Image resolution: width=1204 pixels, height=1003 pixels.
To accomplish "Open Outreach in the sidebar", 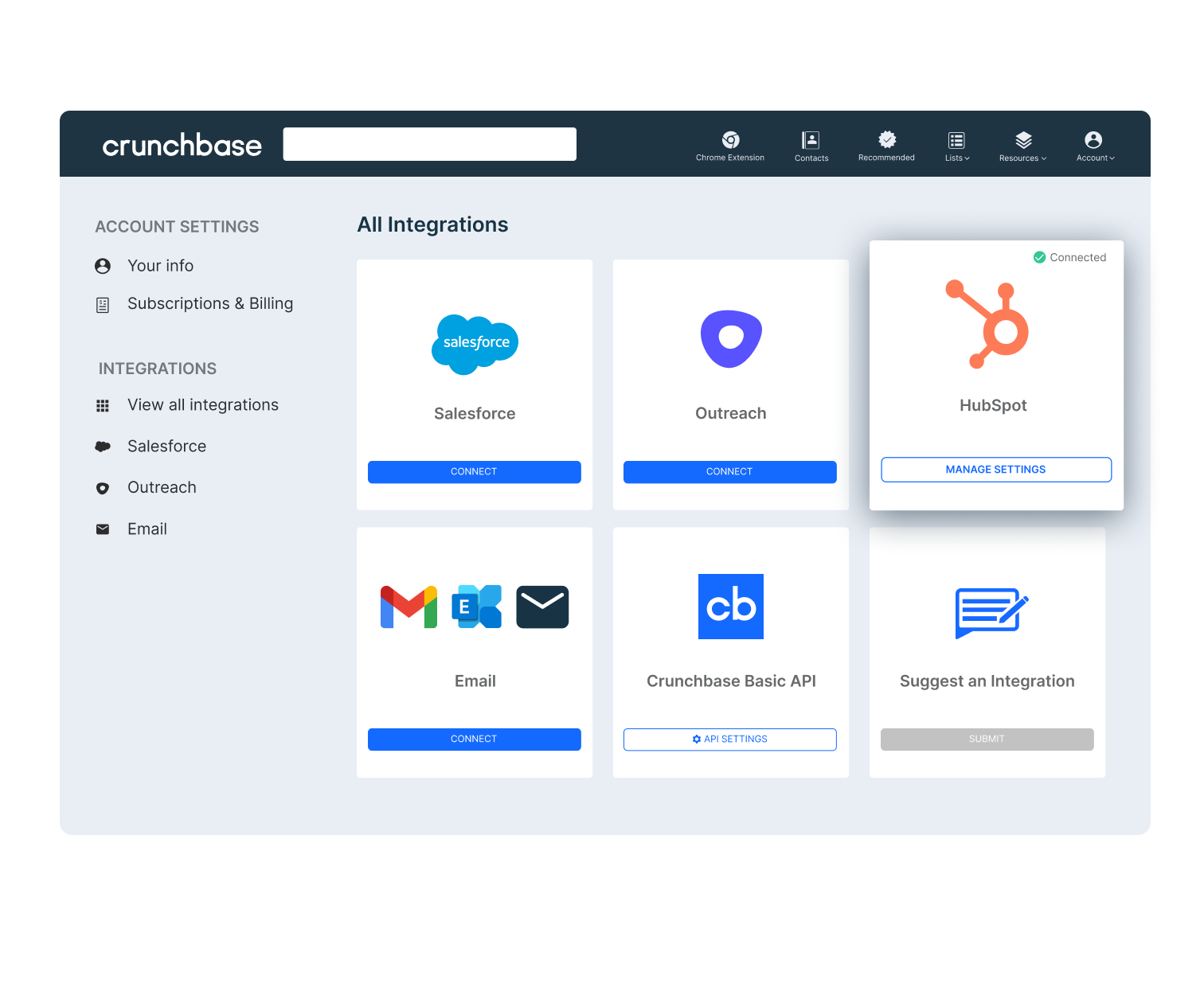I will coord(162,488).
